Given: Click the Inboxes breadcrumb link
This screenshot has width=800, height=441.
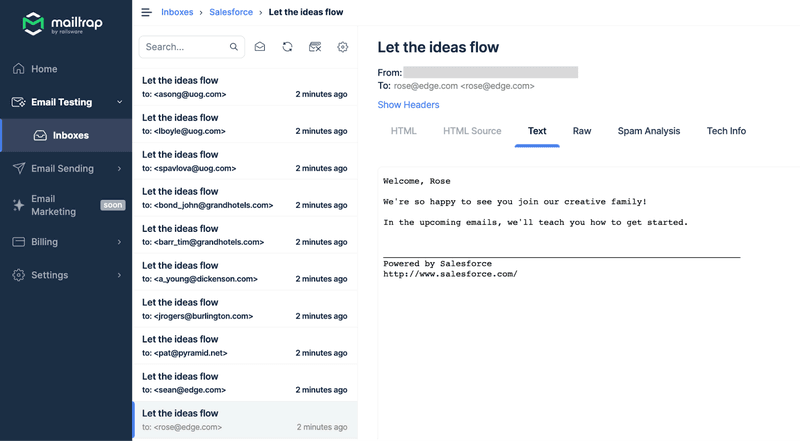Looking at the screenshot, I should point(178,12).
